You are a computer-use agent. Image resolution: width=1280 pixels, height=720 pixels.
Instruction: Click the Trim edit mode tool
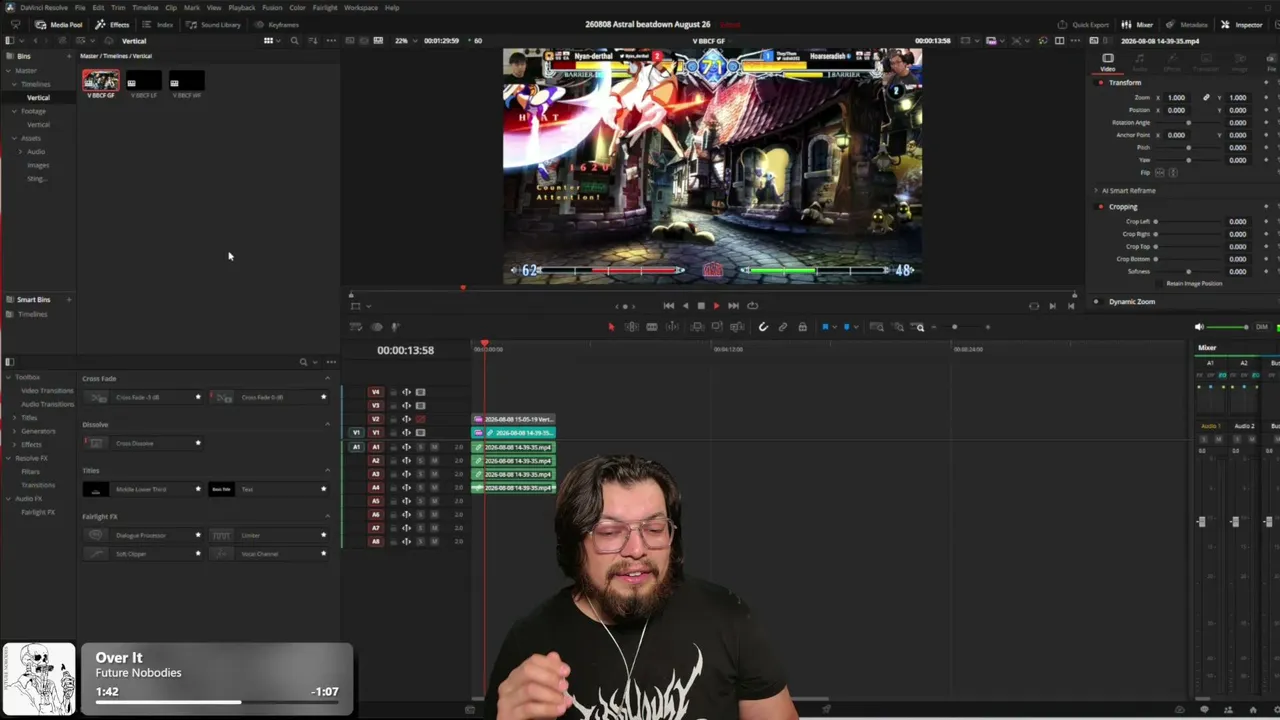click(x=632, y=327)
